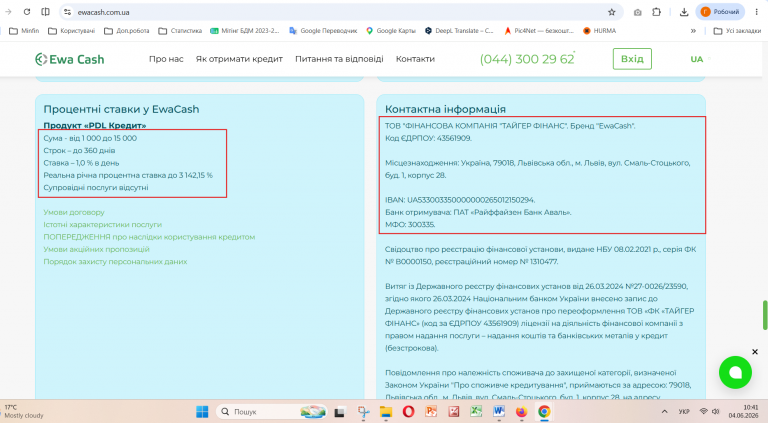Open Task View in taskbar
The width and height of the screenshot is (768, 423).
pyautogui.click(x=339, y=412)
